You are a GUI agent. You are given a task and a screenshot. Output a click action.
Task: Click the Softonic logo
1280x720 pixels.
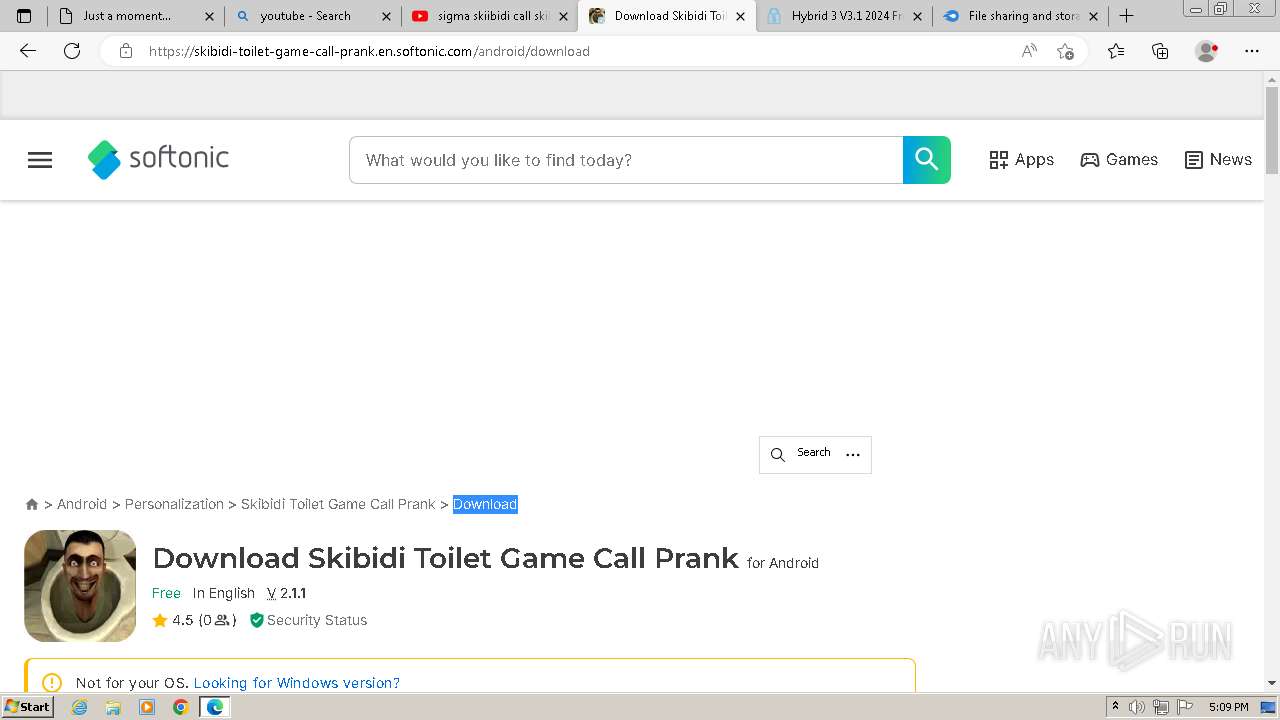[158, 159]
